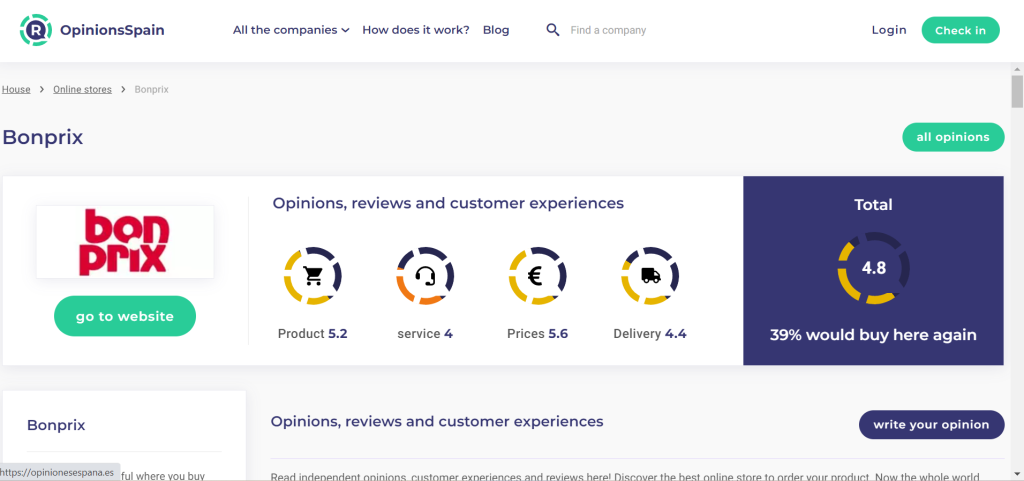This screenshot has height=481, width=1024.
Task: Expand the All the companies dropdown
Action: [x=291, y=30]
